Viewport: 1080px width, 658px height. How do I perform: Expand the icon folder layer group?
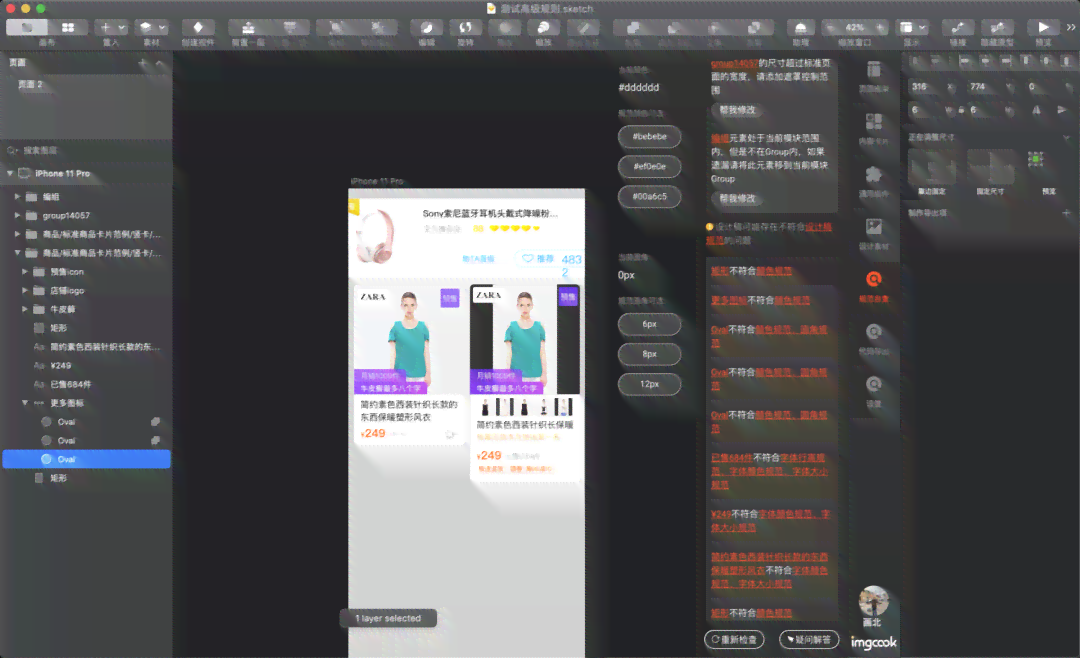tap(25, 271)
